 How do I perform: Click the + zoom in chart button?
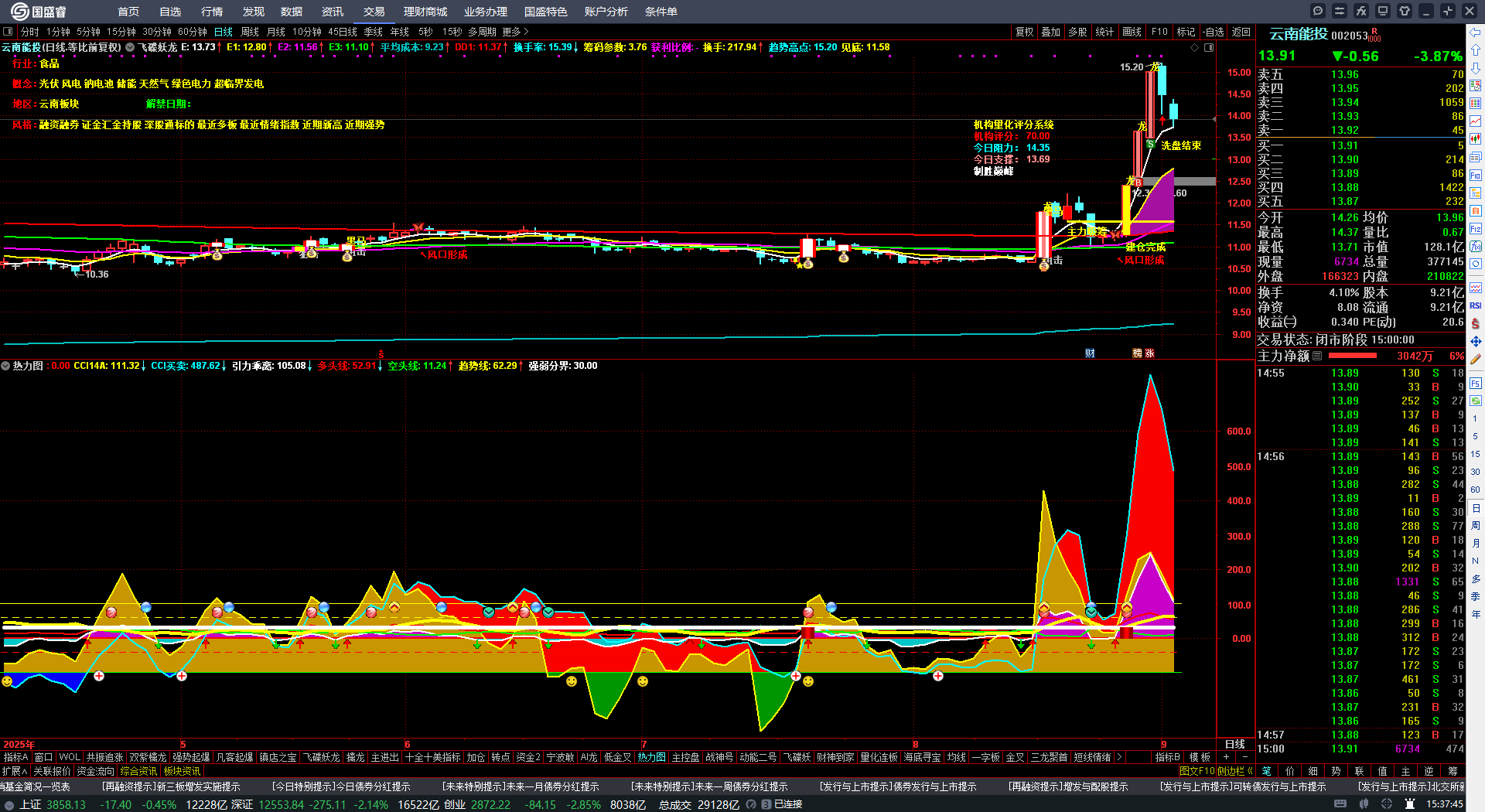click(x=1226, y=757)
